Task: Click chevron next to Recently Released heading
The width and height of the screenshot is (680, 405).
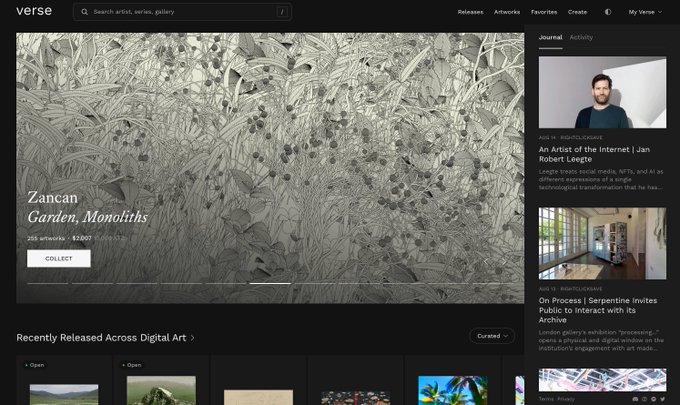Action: 192,338
